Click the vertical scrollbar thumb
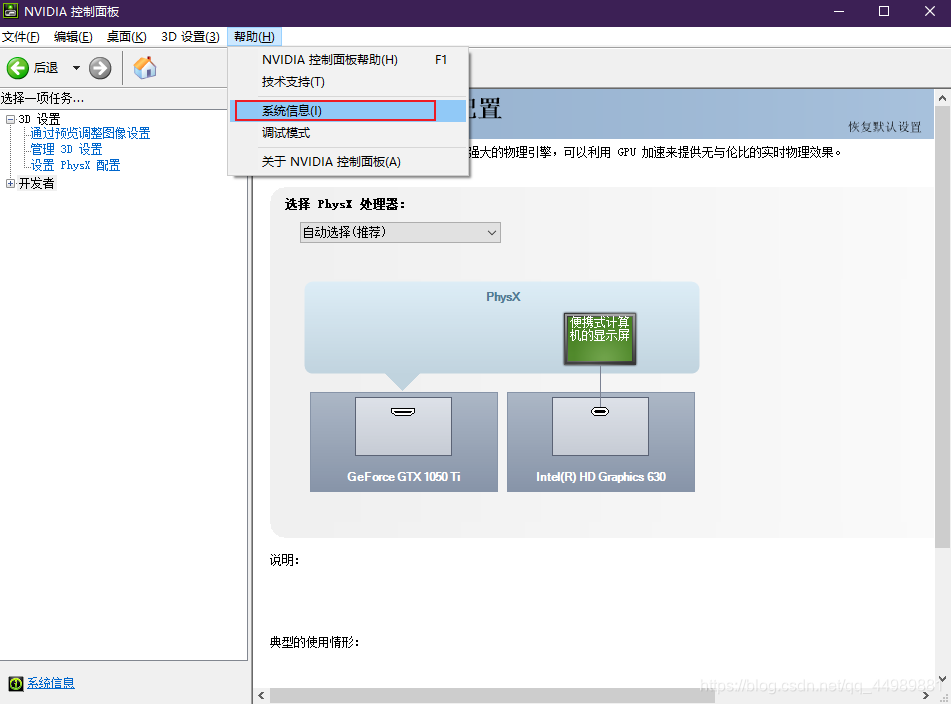 tap(942, 327)
